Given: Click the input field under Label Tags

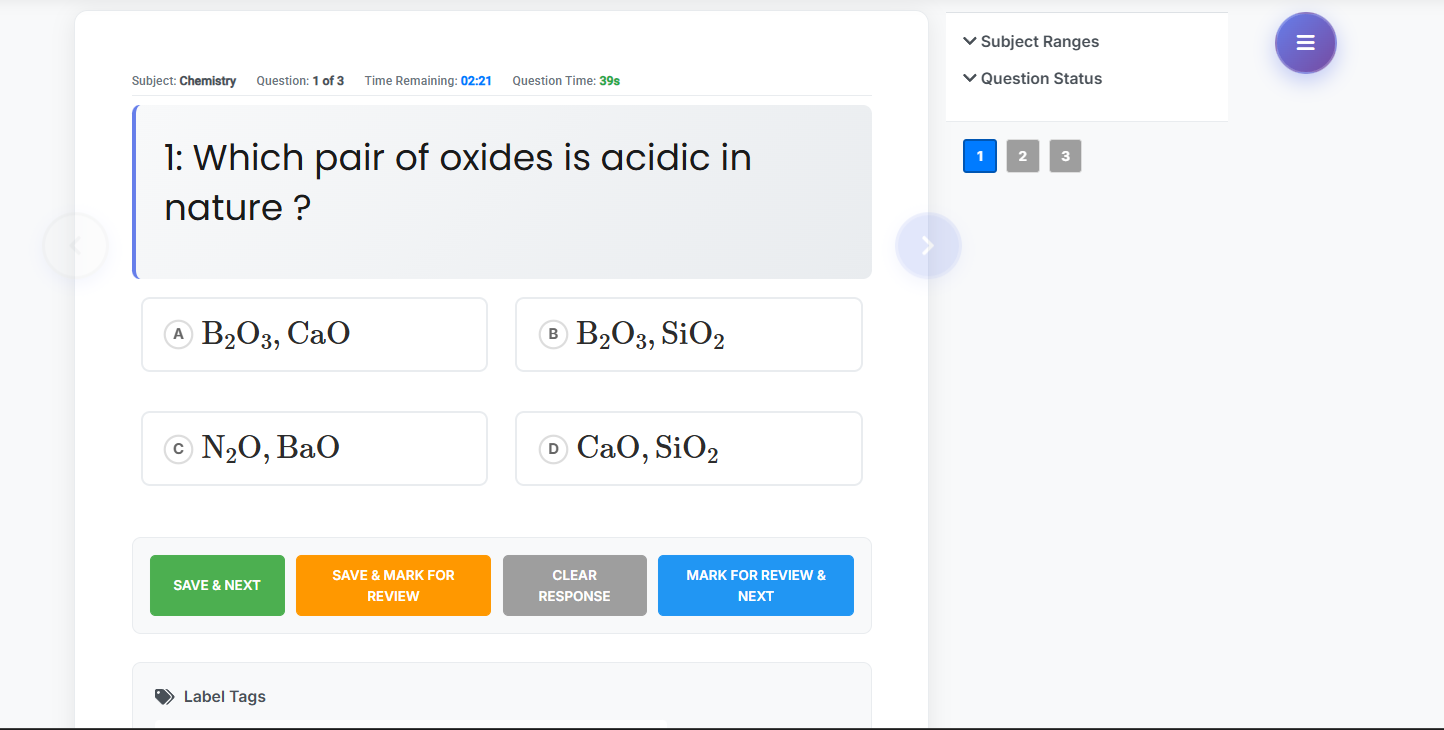Looking at the screenshot, I should coord(411,726).
